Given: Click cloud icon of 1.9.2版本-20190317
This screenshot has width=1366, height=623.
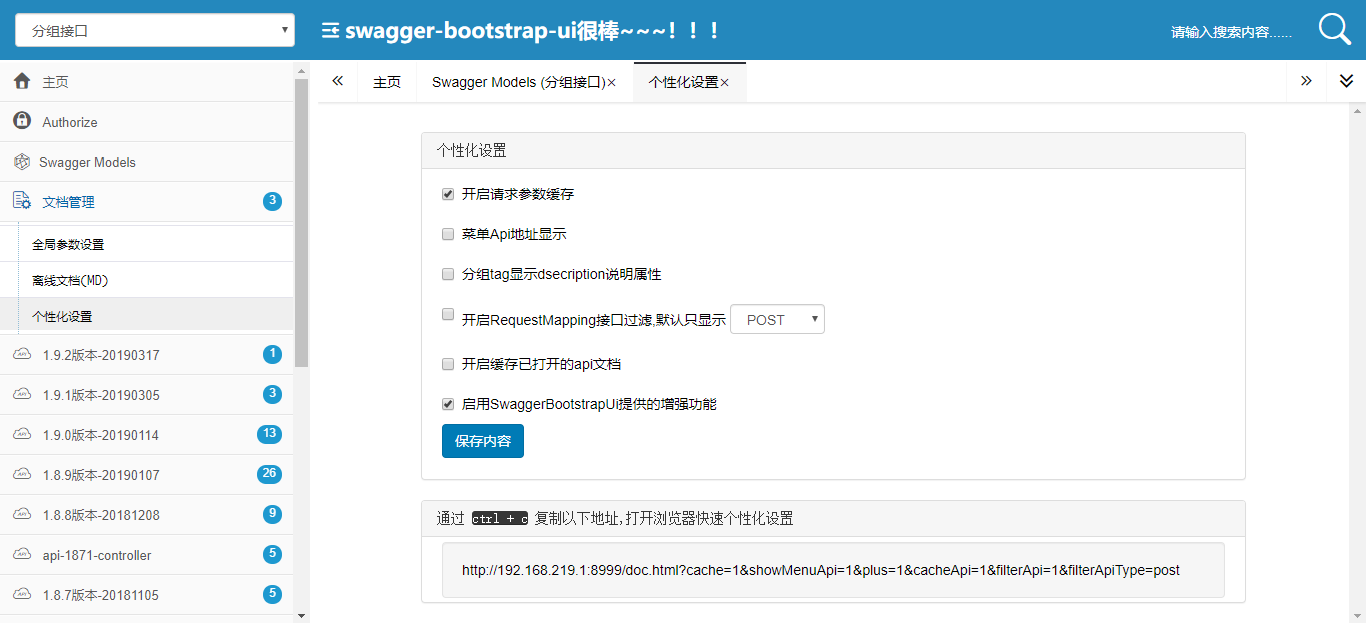Looking at the screenshot, I should click(22, 354).
